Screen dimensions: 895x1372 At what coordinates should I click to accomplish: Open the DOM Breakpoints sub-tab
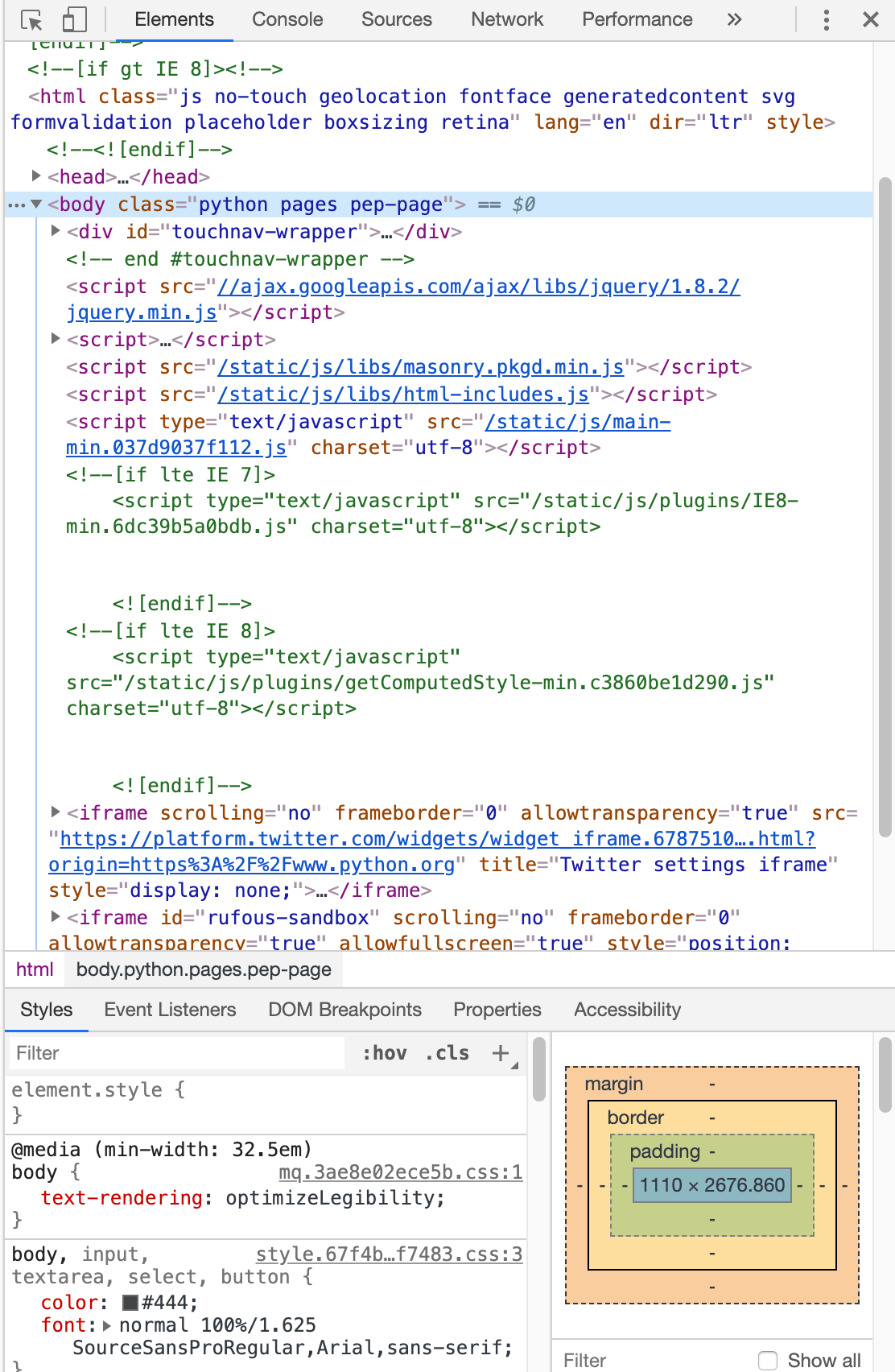[344, 1010]
